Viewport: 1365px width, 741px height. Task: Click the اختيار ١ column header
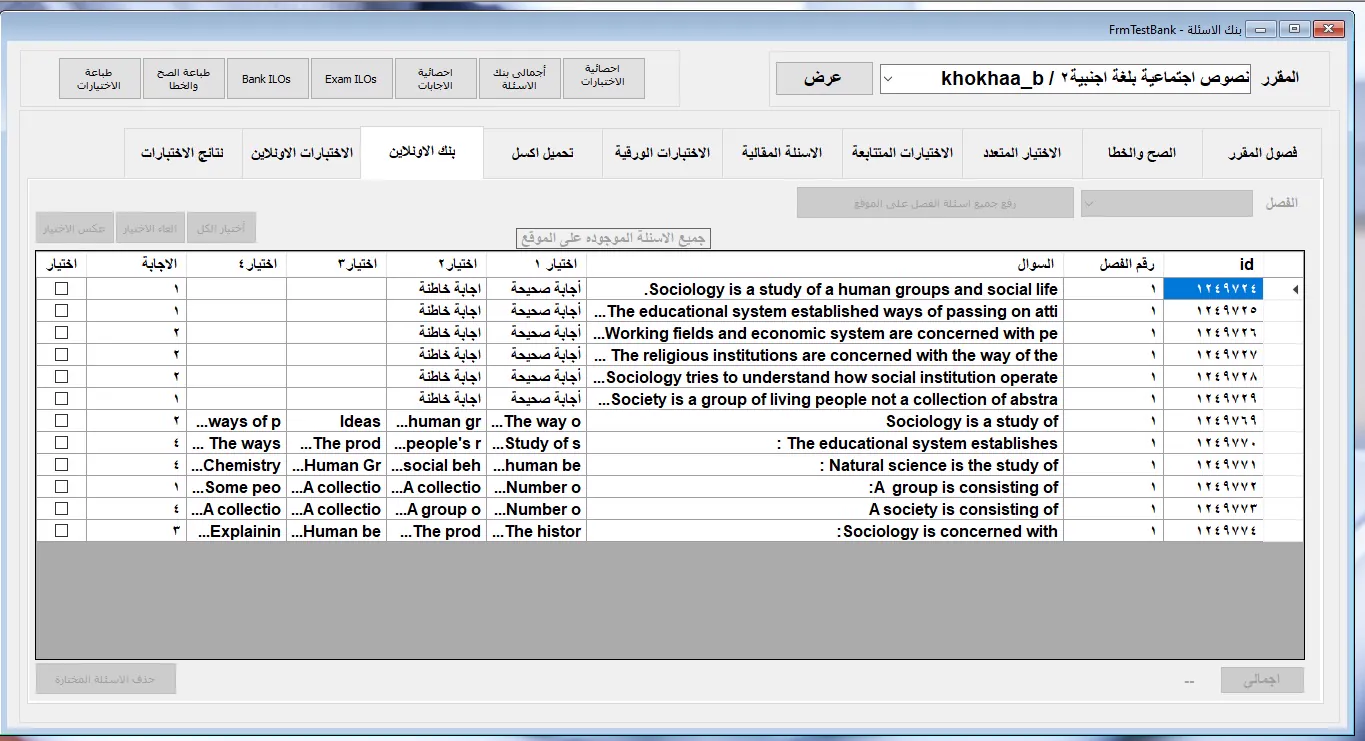coord(537,264)
